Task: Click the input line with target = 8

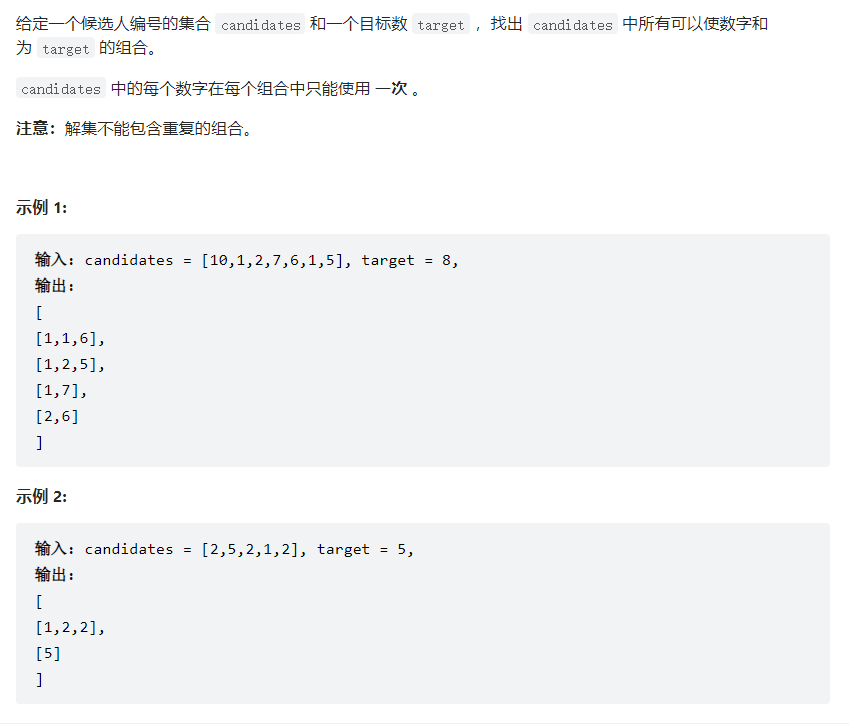Action: point(246,260)
